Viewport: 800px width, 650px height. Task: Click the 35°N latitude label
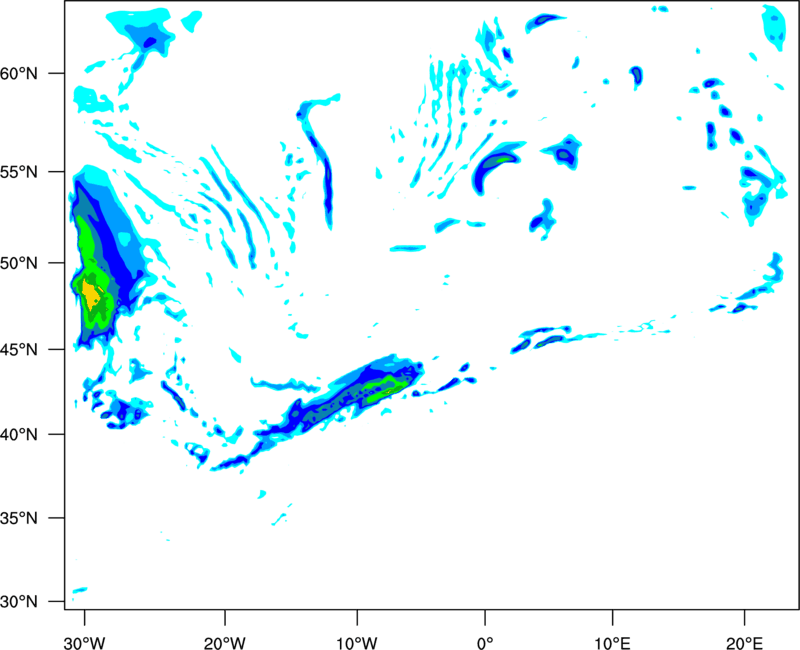[x=19, y=518]
